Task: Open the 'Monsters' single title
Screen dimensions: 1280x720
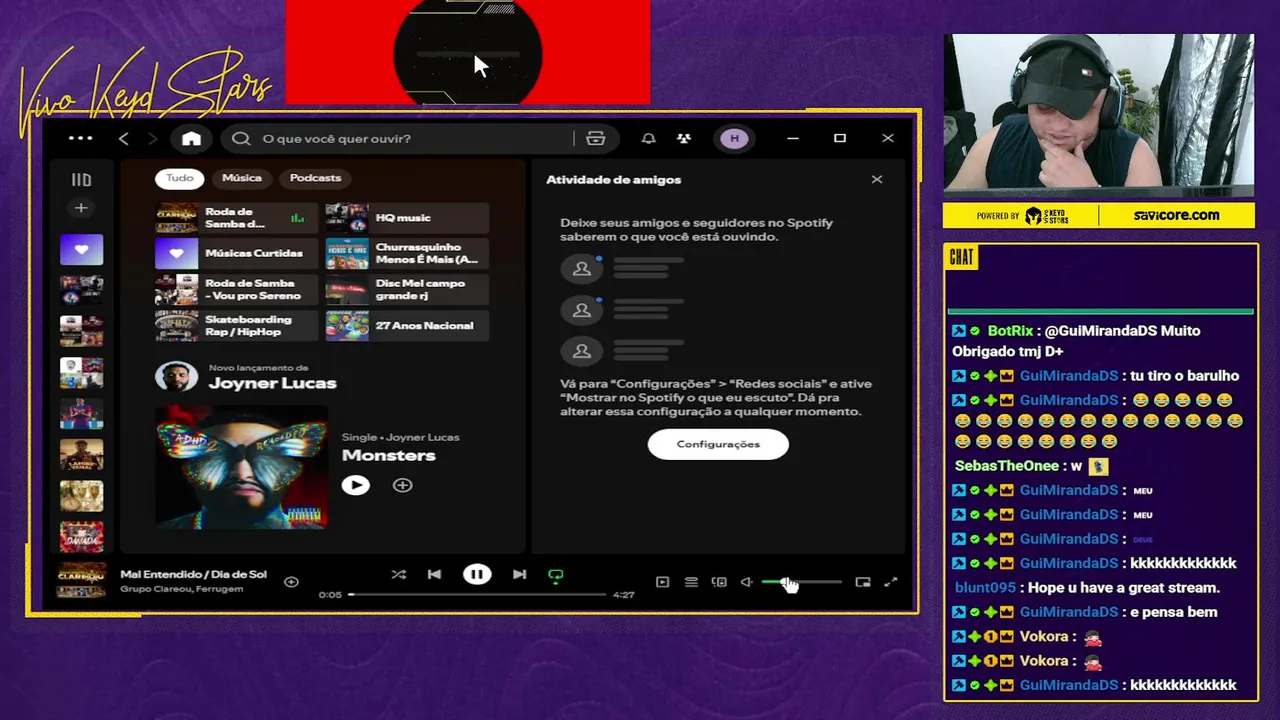Action: pos(389,455)
